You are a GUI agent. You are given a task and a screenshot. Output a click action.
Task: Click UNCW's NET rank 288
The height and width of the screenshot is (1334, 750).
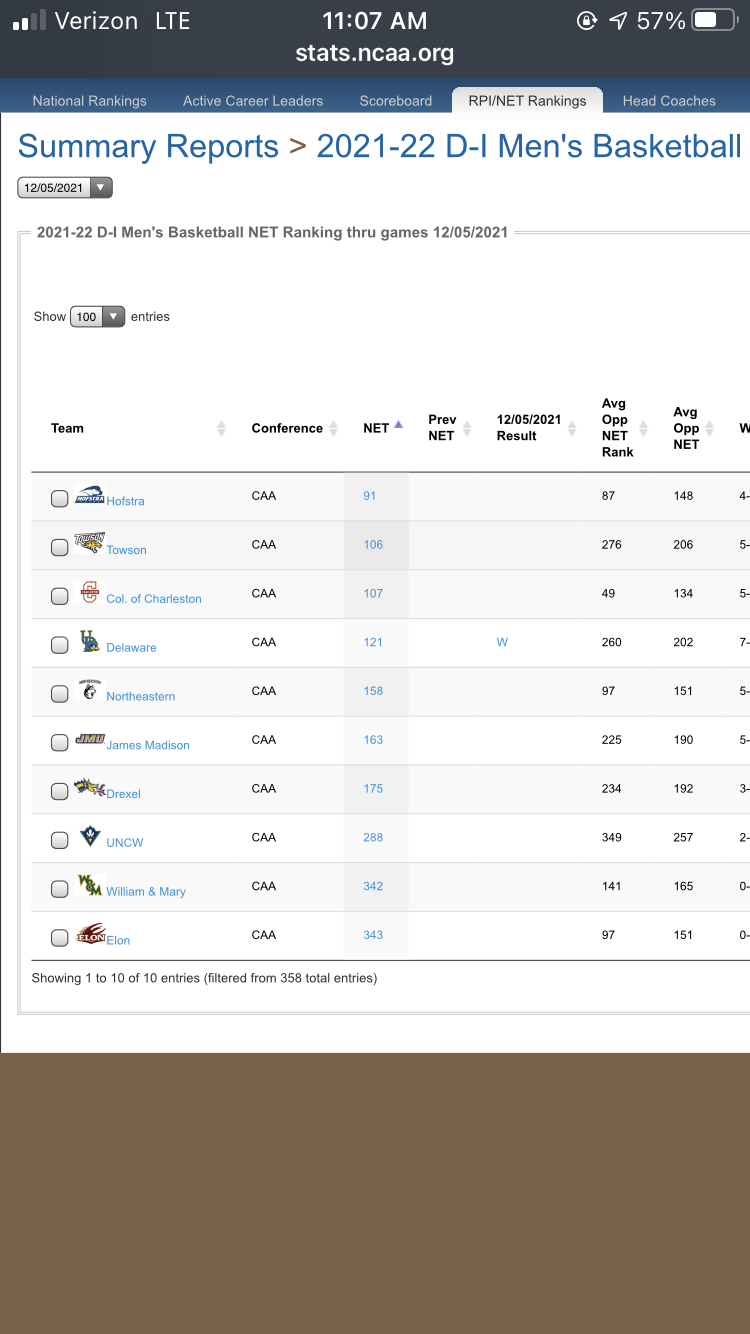[373, 838]
